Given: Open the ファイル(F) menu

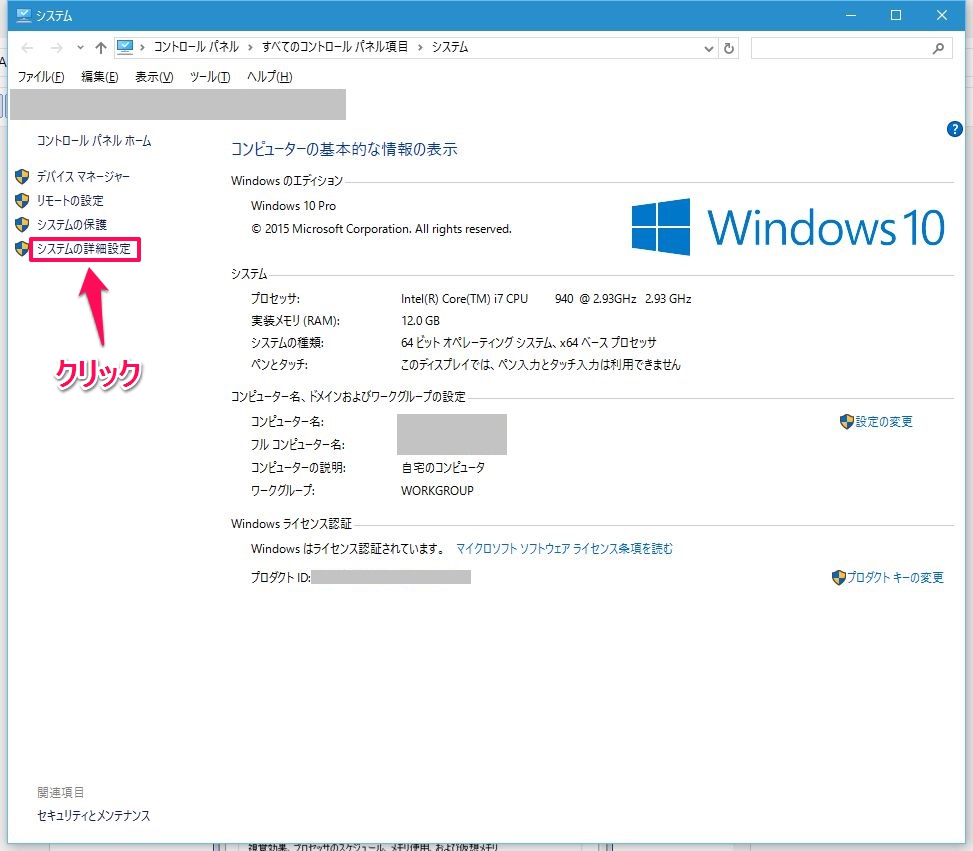Looking at the screenshot, I should click(41, 77).
